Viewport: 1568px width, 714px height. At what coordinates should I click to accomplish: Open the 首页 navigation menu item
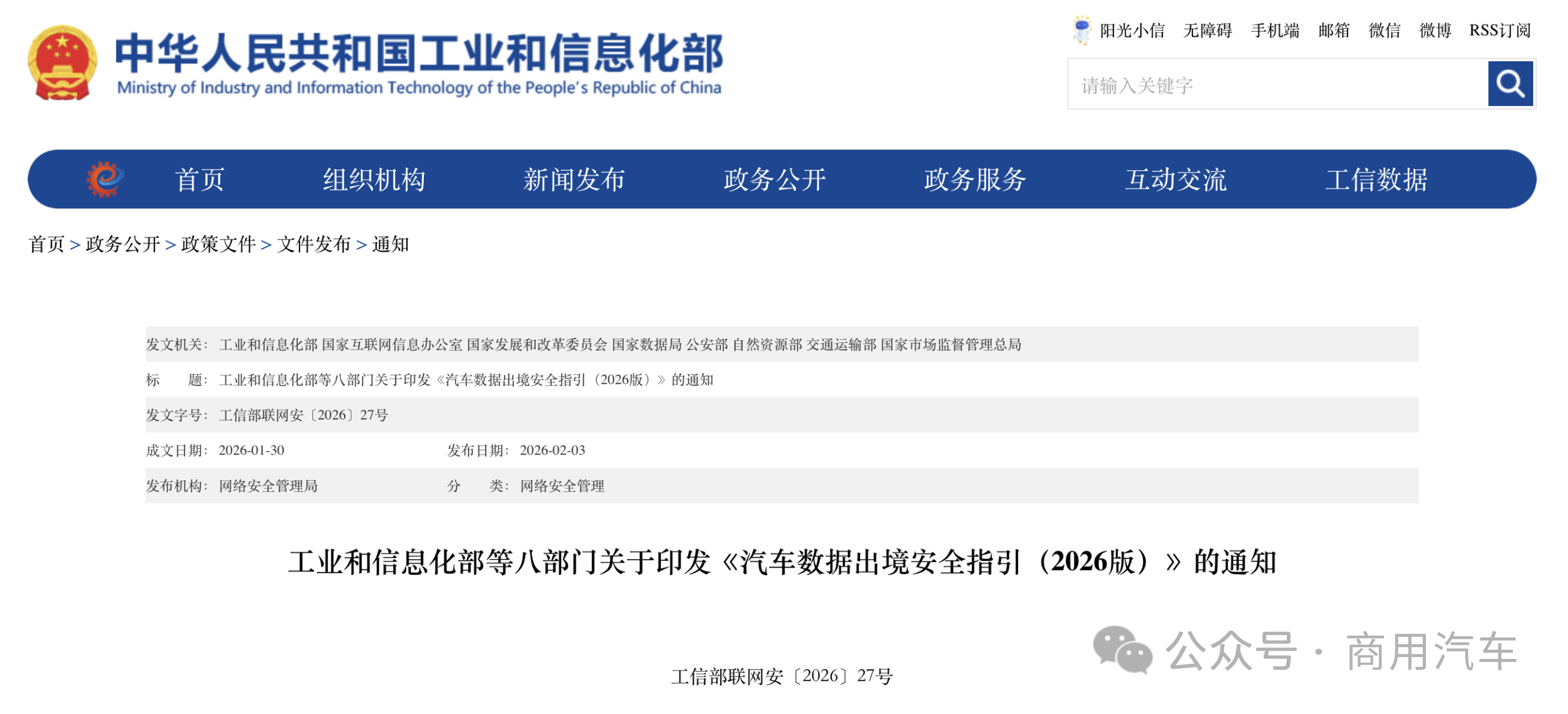coord(200,179)
